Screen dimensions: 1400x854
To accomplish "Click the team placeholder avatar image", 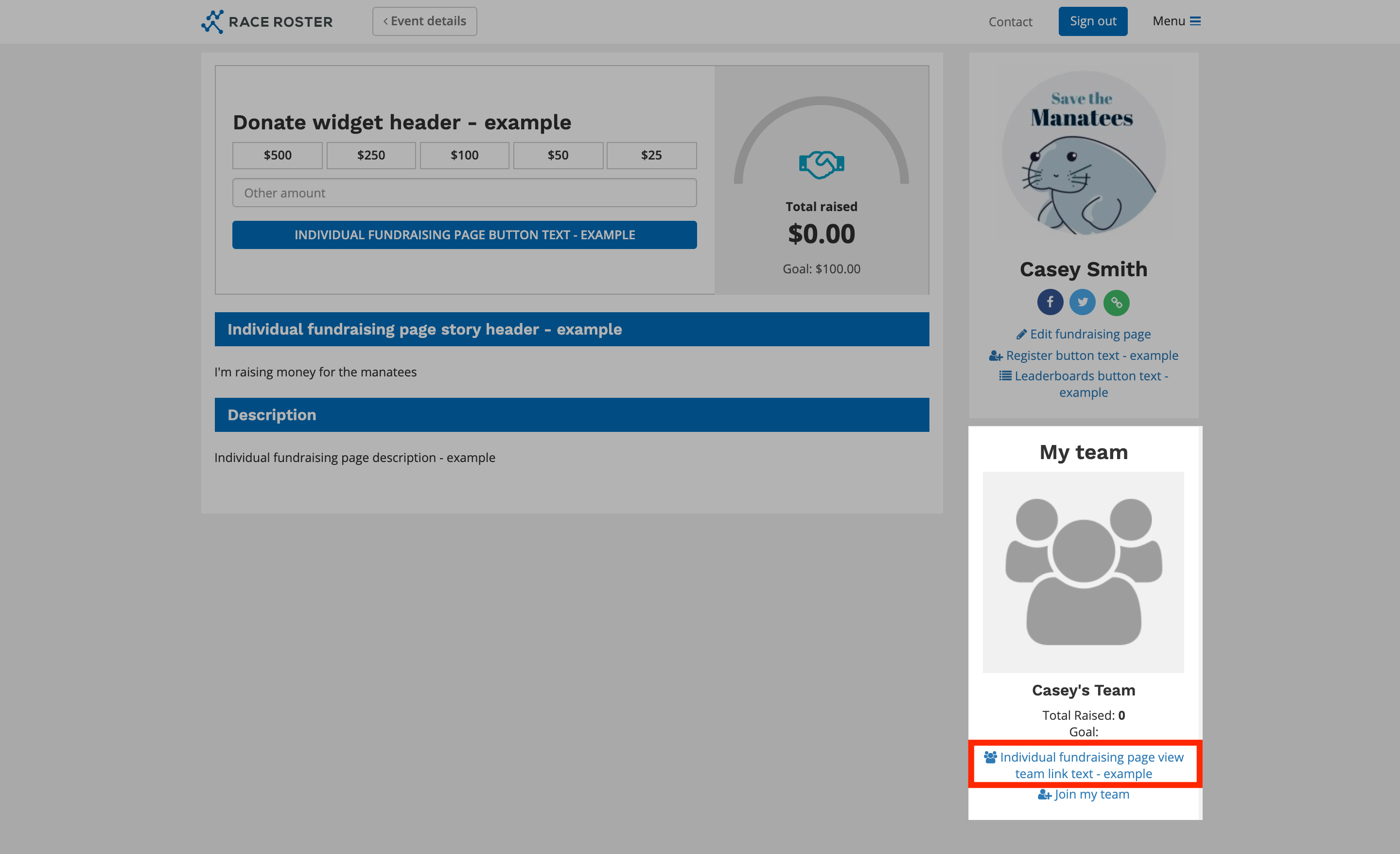I will click(1083, 571).
